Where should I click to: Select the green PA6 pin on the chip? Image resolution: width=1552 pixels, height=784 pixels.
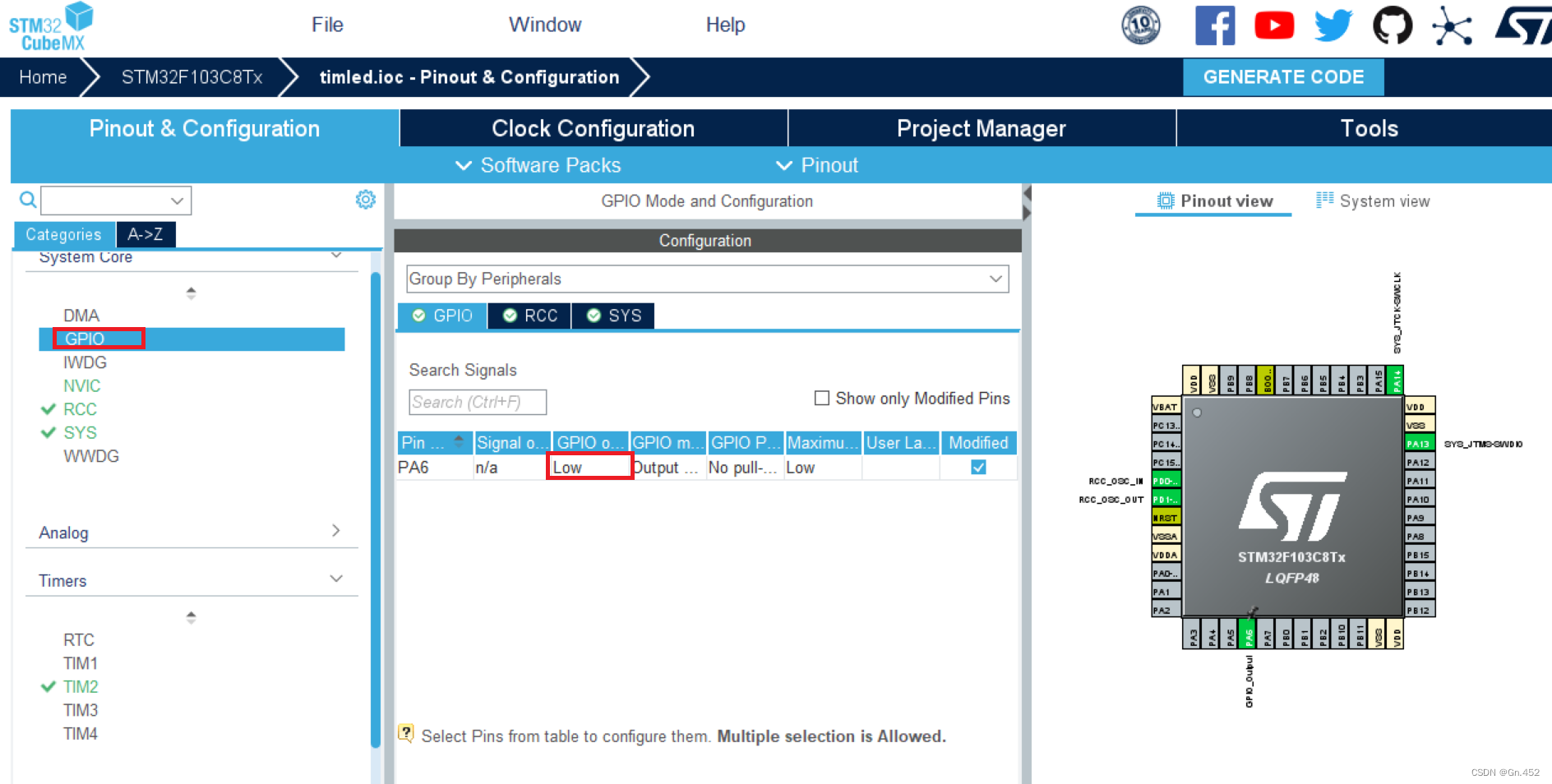pyautogui.click(x=1248, y=634)
